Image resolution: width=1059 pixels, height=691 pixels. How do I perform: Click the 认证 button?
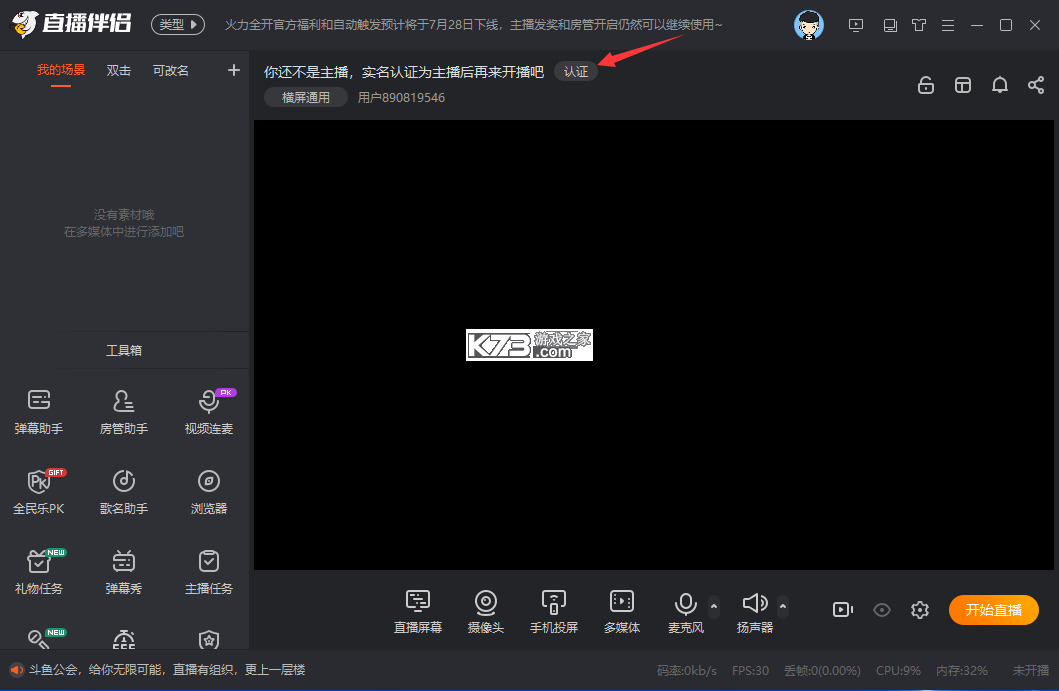pyautogui.click(x=576, y=72)
